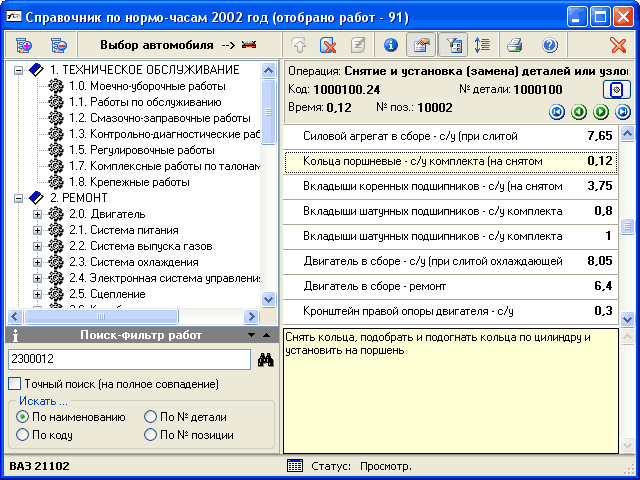Select the 'По № детали' search option
This screenshot has width=640, height=480.
150,417
